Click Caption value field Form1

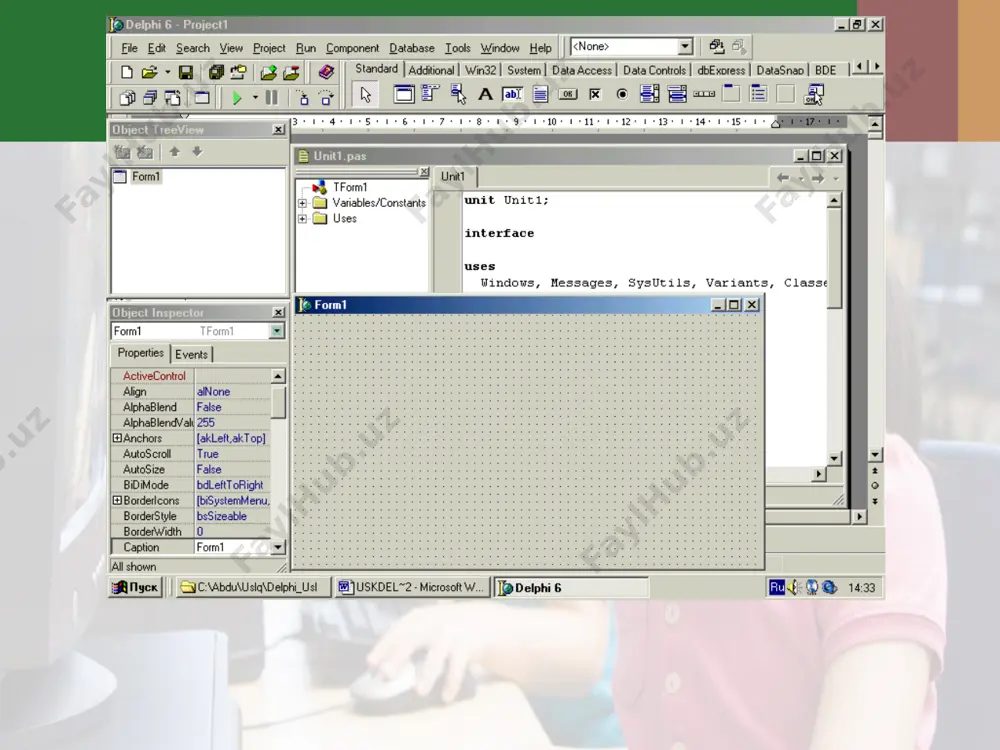[232, 547]
